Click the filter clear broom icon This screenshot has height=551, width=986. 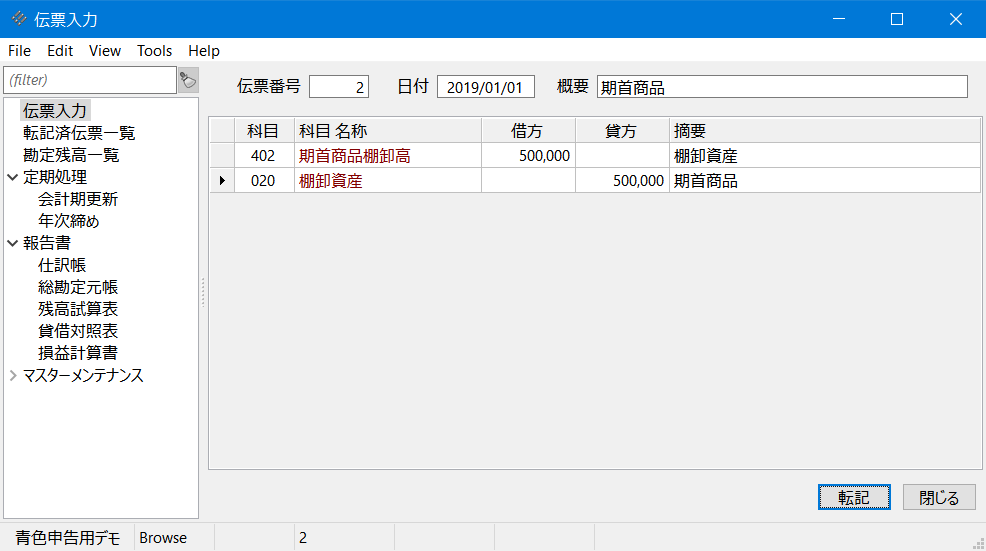click(x=188, y=80)
